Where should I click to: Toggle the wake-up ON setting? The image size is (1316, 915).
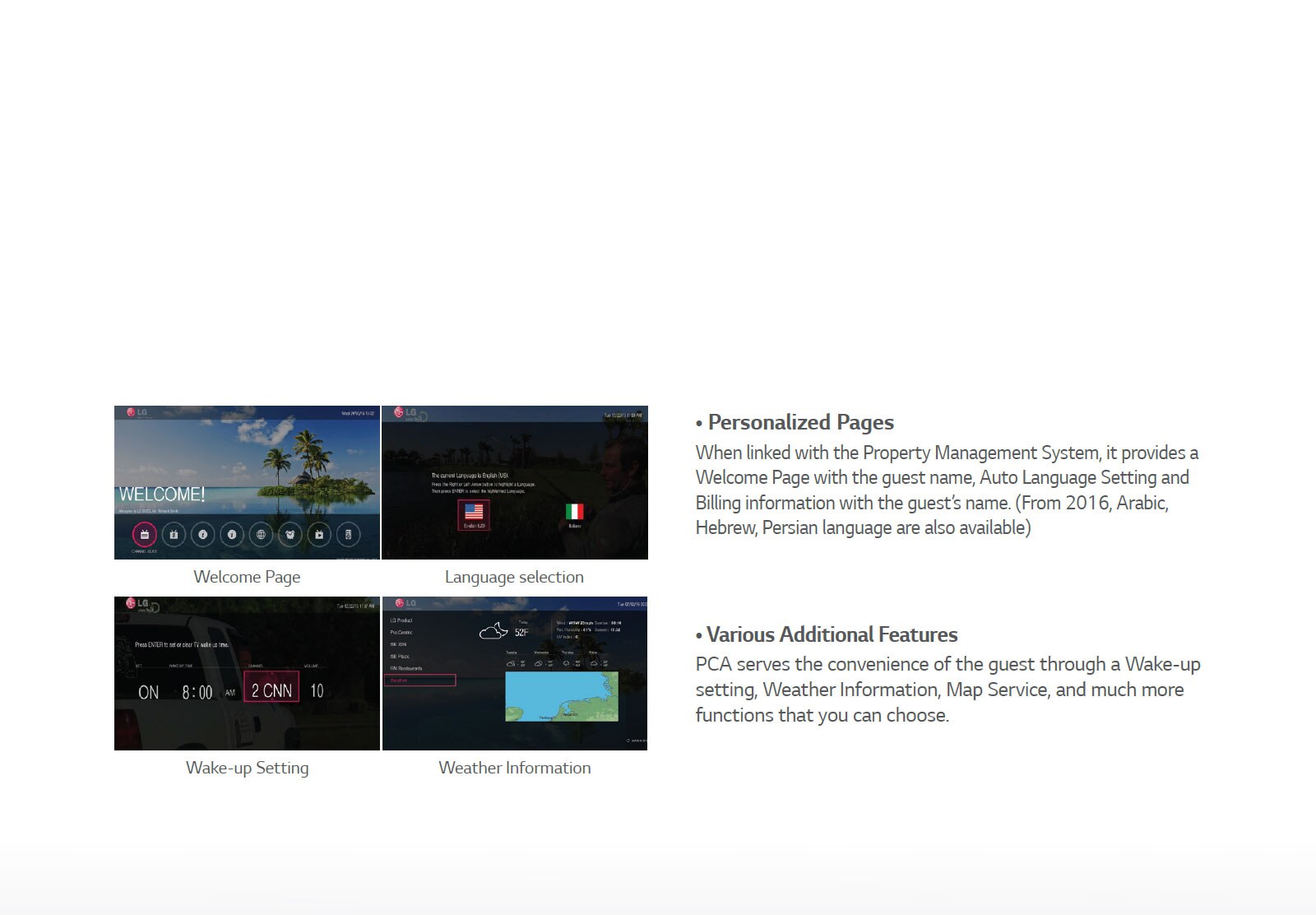tap(149, 692)
